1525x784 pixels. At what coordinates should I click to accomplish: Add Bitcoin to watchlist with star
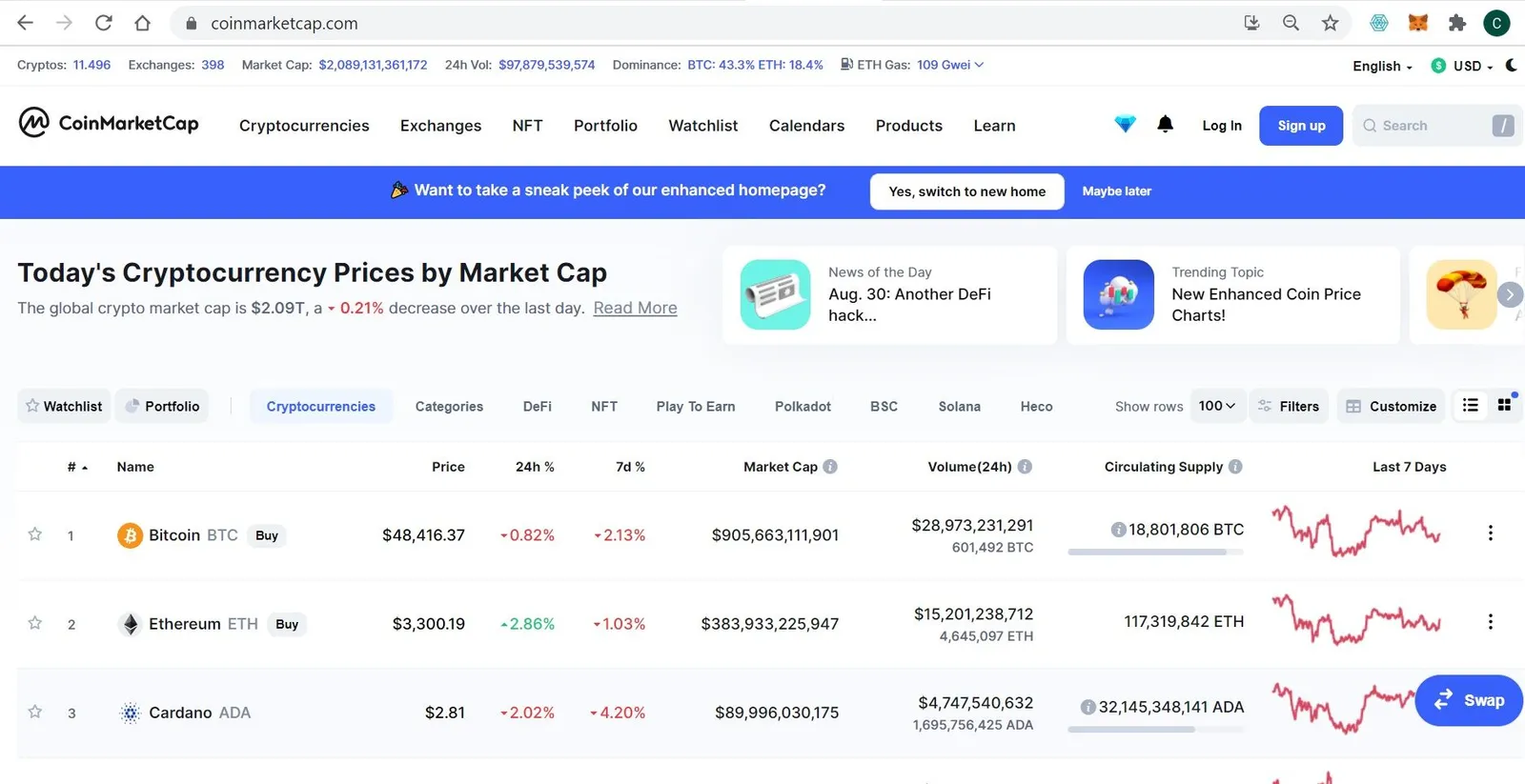[35, 534]
